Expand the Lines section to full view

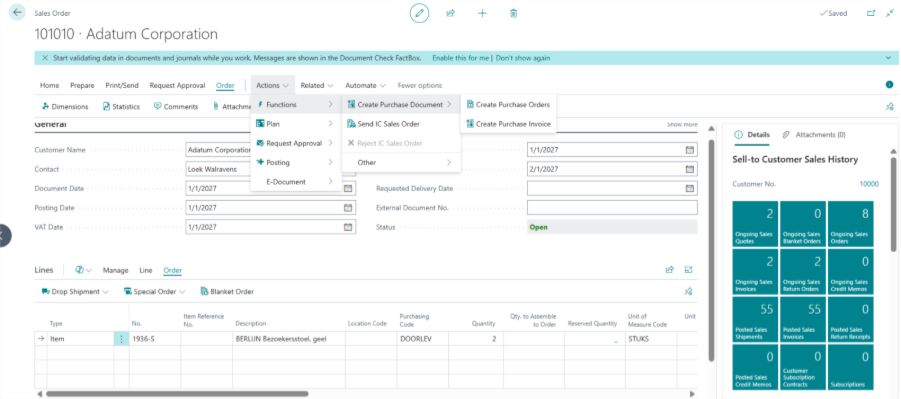point(688,270)
